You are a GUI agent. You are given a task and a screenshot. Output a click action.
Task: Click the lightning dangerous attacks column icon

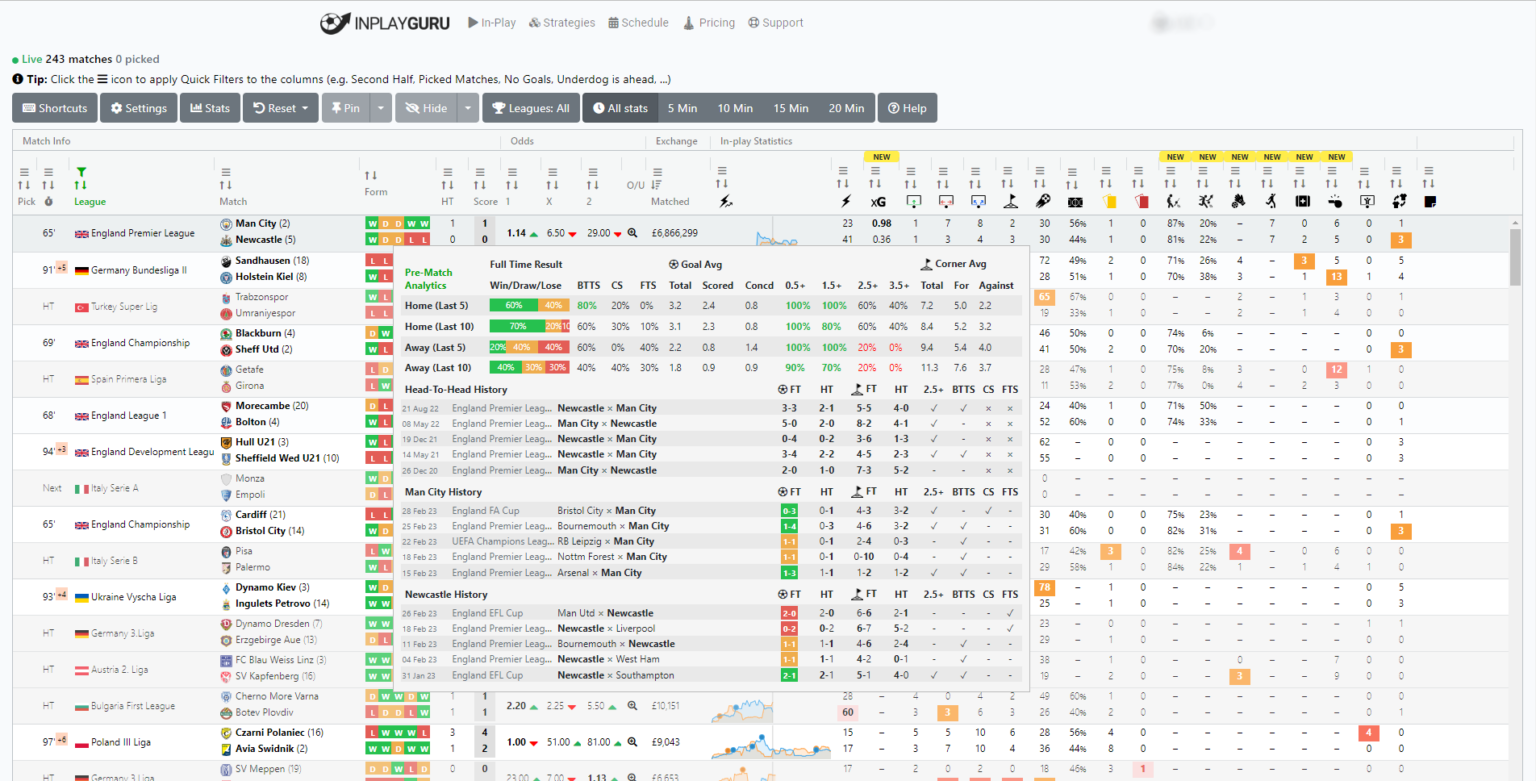(845, 201)
